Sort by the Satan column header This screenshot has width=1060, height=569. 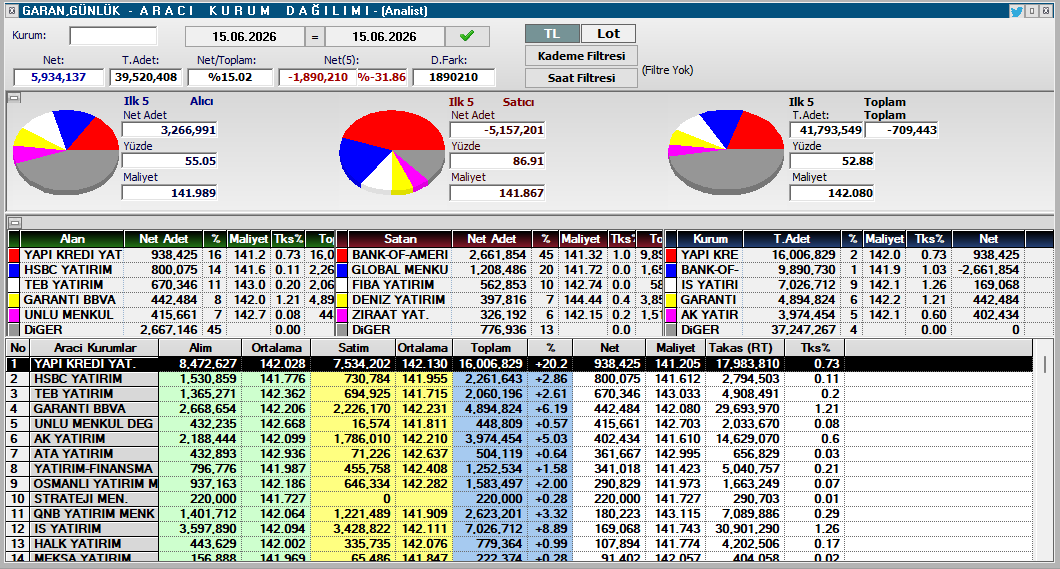400,239
